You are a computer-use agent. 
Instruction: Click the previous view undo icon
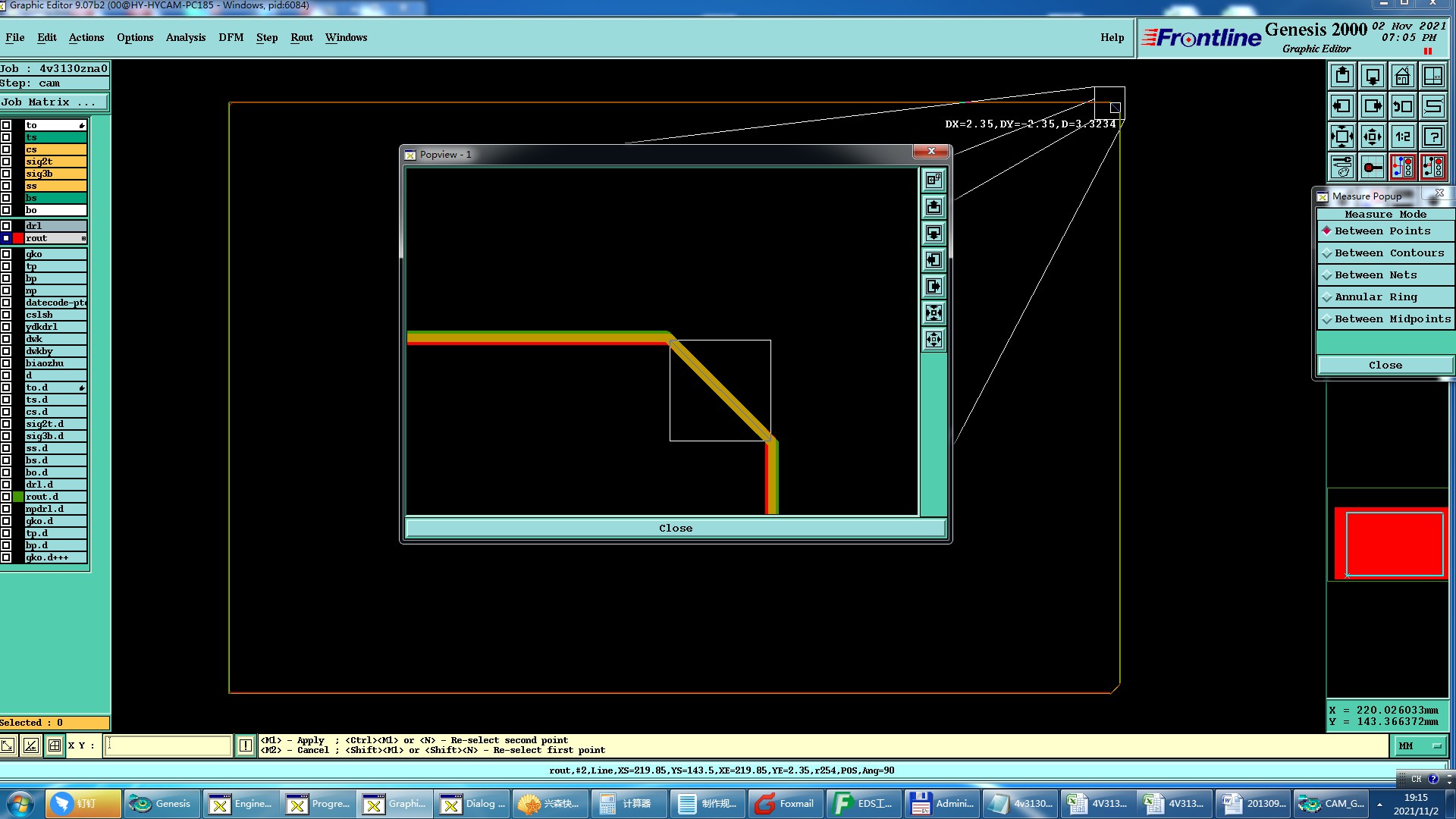pos(1402,107)
